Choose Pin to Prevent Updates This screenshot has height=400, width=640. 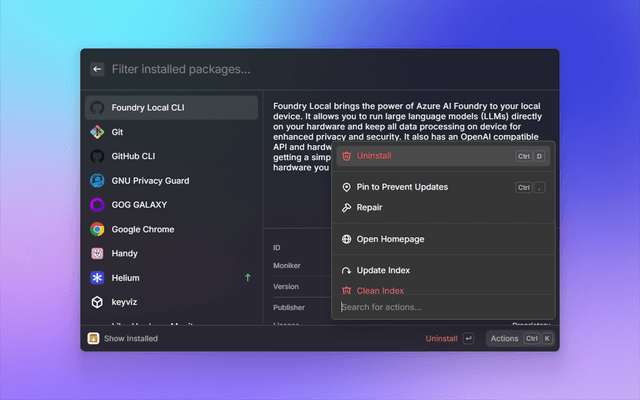point(443,187)
